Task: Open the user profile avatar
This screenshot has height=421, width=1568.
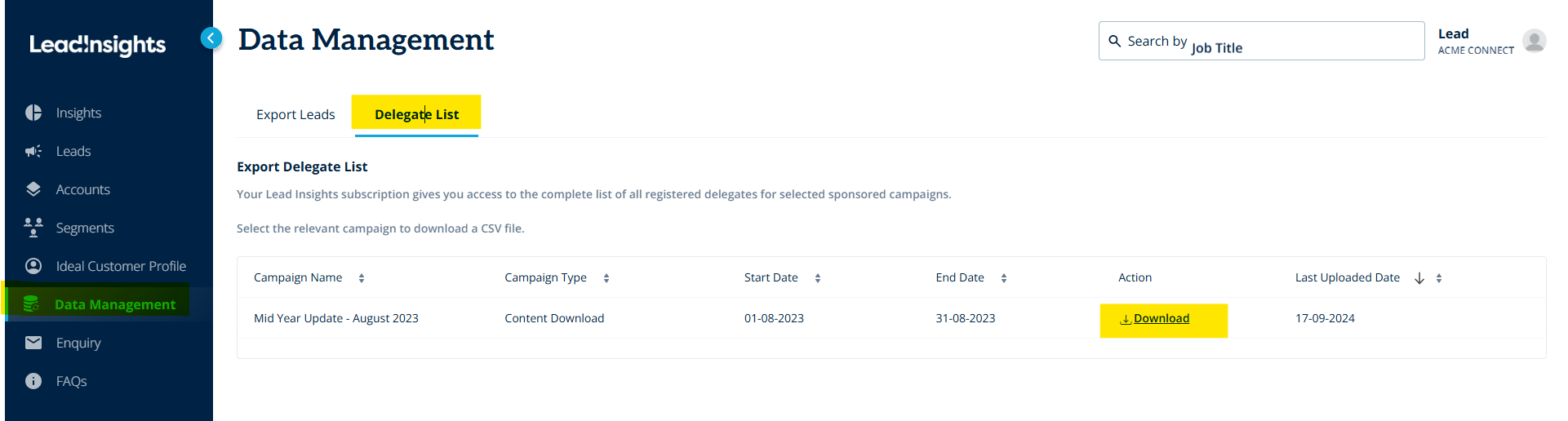Action: click(1534, 41)
